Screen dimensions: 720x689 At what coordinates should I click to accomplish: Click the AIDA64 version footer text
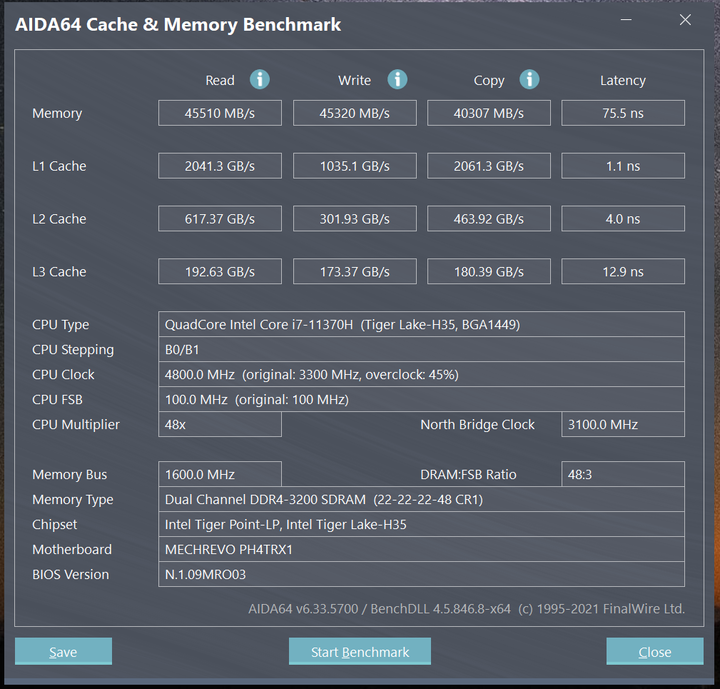467,609
